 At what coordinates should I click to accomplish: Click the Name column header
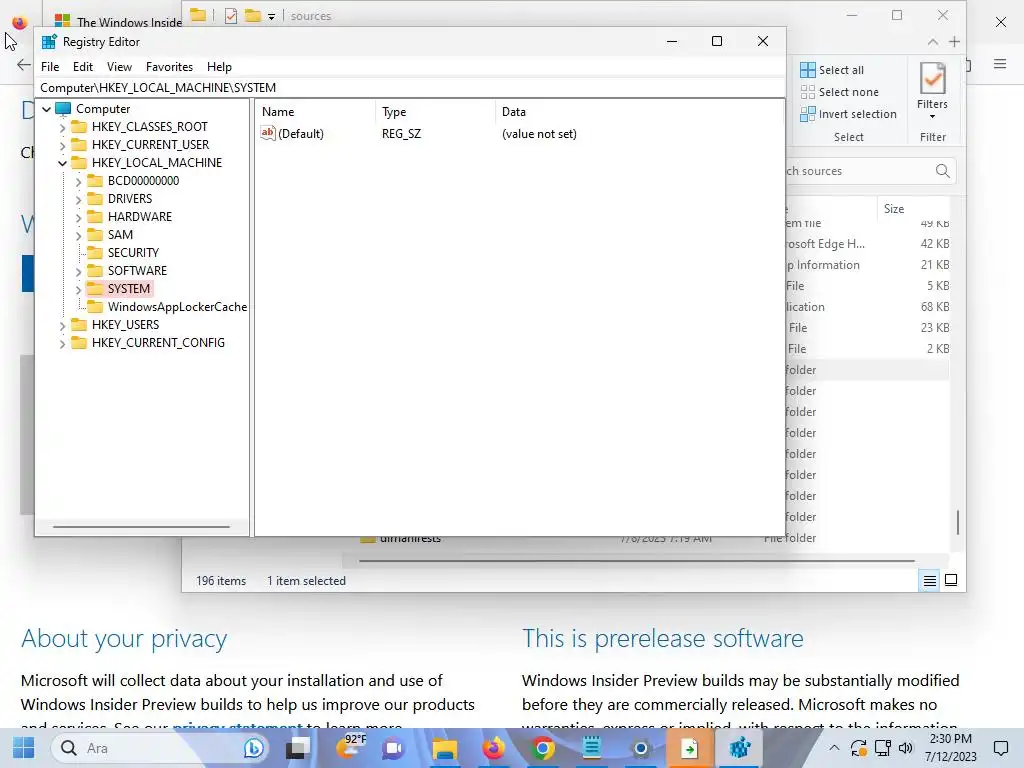315,112
